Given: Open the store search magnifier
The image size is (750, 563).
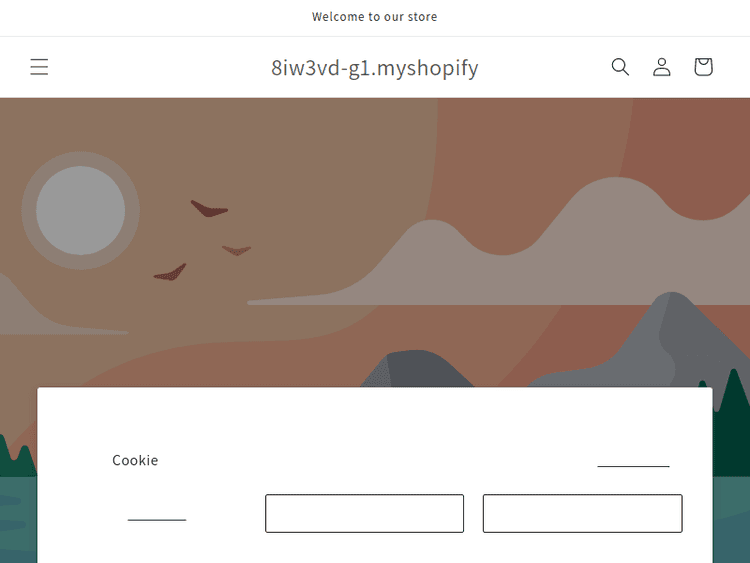Looking at the screenshot, I should tap(620, 67).
